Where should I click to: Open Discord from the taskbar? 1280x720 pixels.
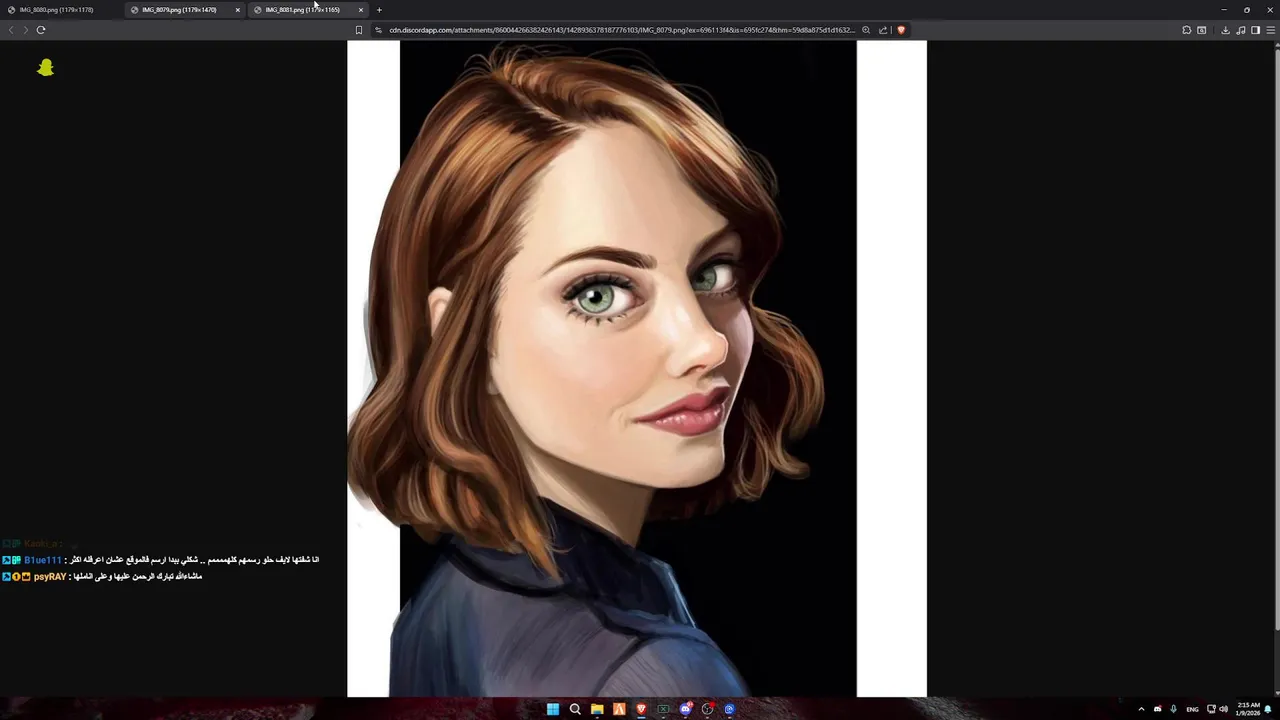[685, 709]
